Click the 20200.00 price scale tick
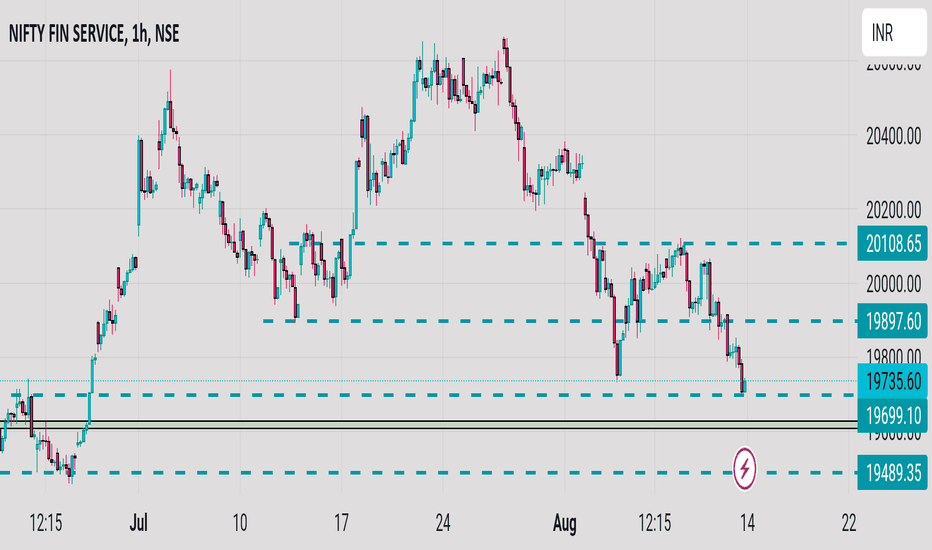932x550 pixels. click(893, 210)
